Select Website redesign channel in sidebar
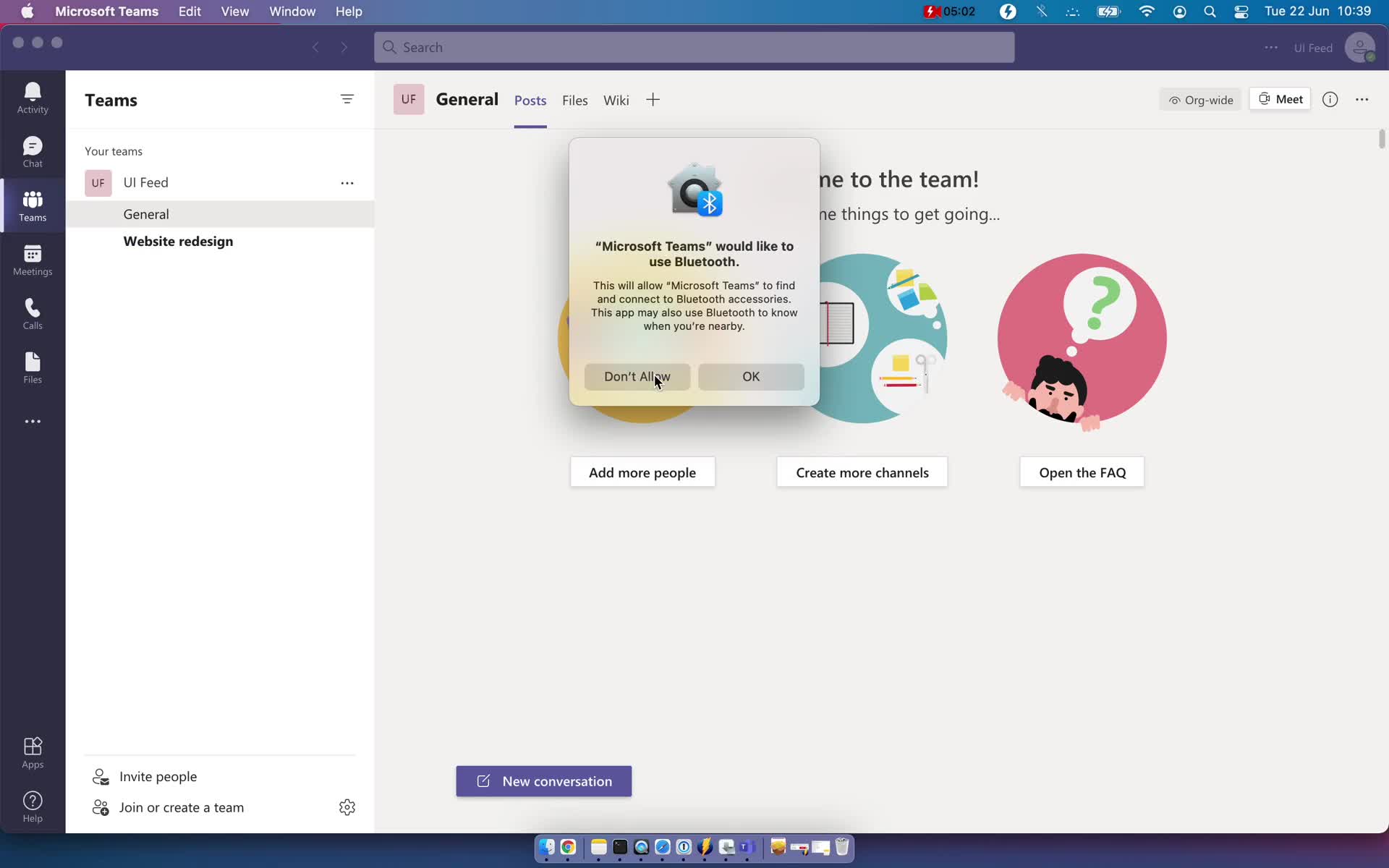The image size is (1389, 868). click(178, 240)
